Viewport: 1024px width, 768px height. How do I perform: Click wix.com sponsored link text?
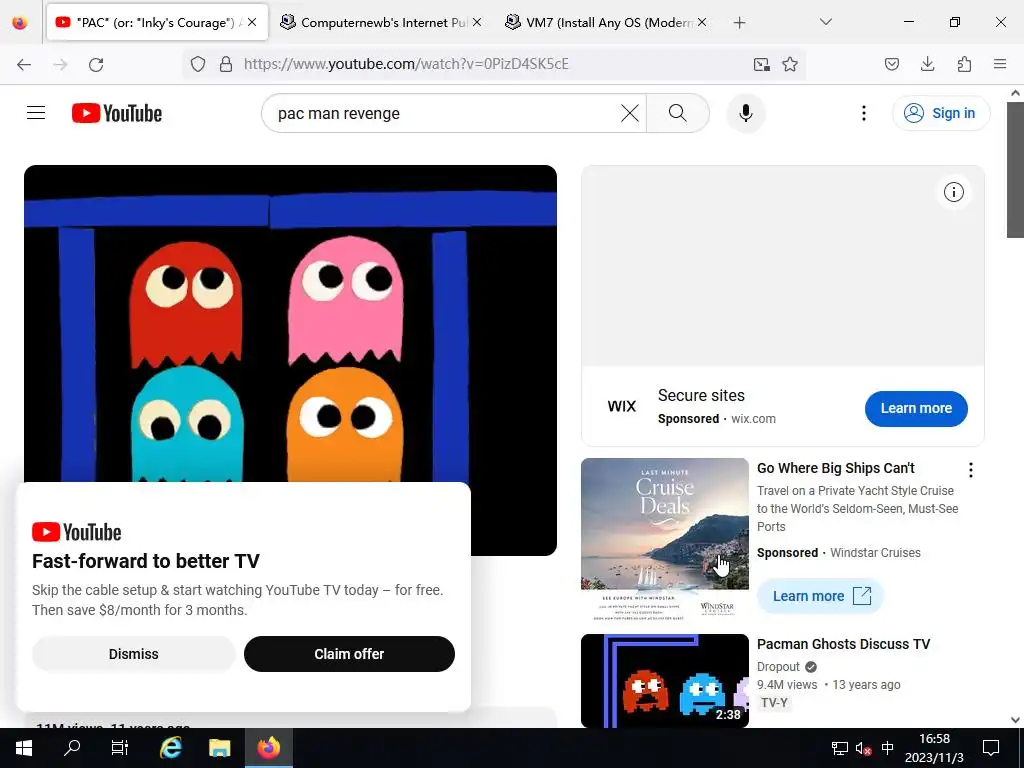point(753,419)
